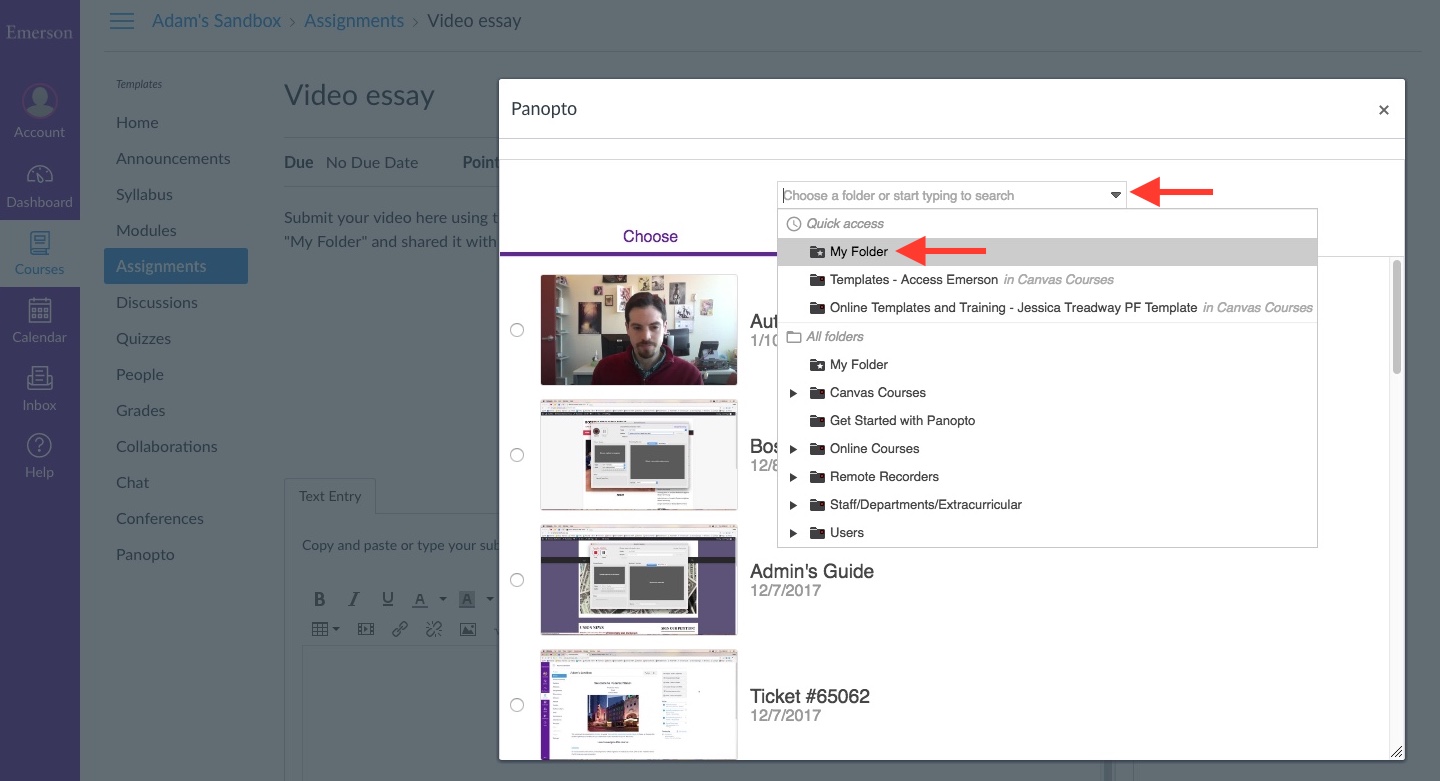
Task: Go to the Dashboard from global navigation
Action: coord(40,186)
